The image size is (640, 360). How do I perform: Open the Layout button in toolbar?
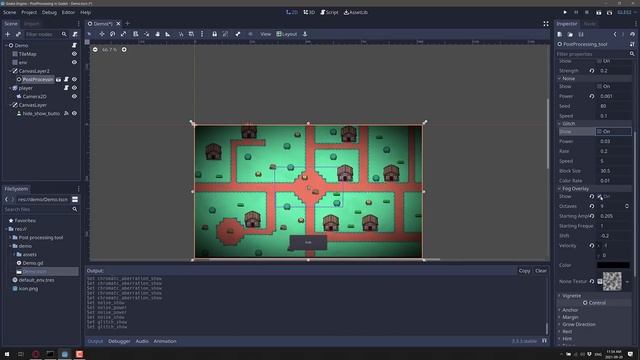point(287,34)
